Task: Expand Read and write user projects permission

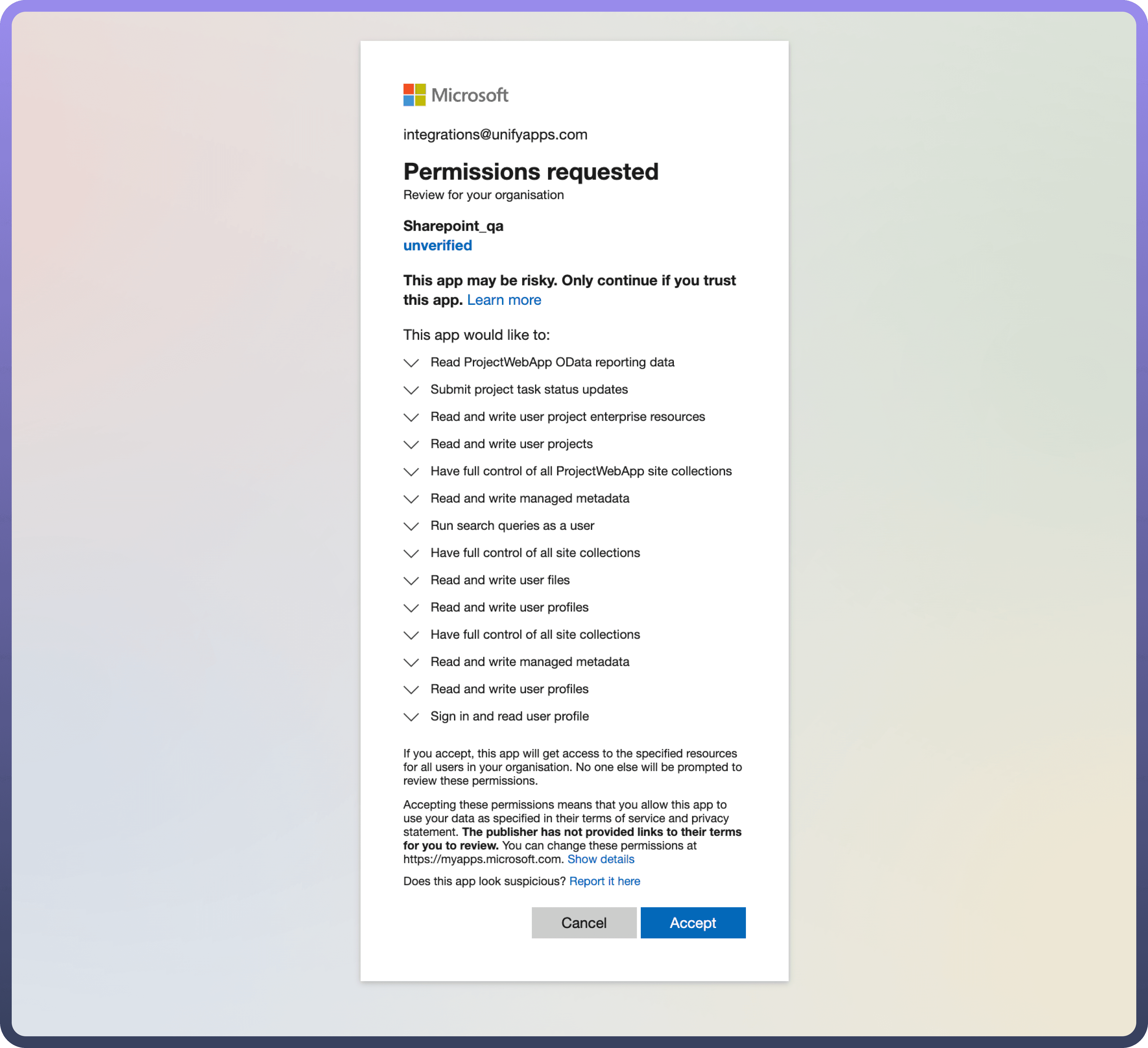Action: point(411,444)
